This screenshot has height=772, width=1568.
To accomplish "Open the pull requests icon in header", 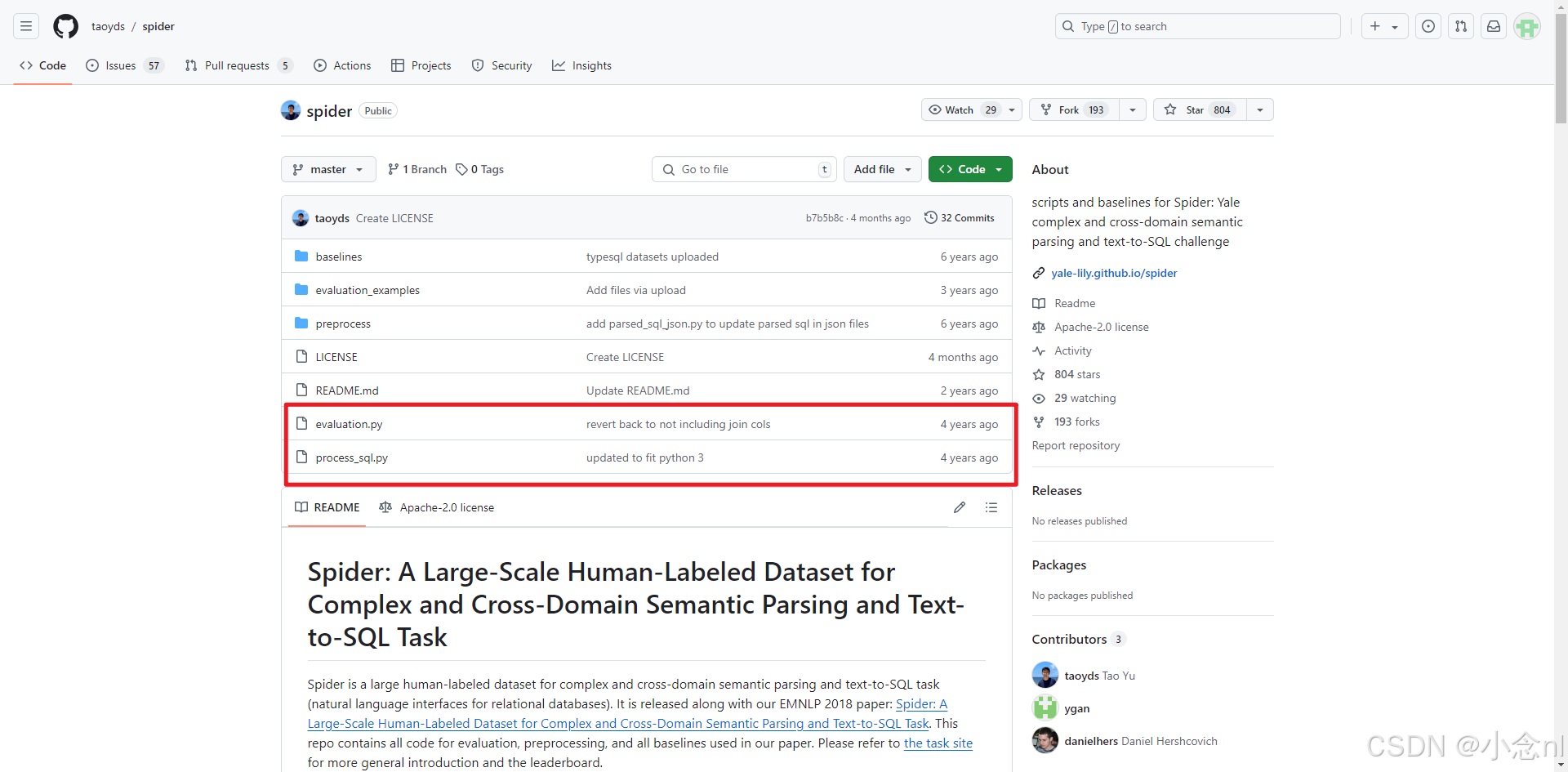I will coord(1461,26).
